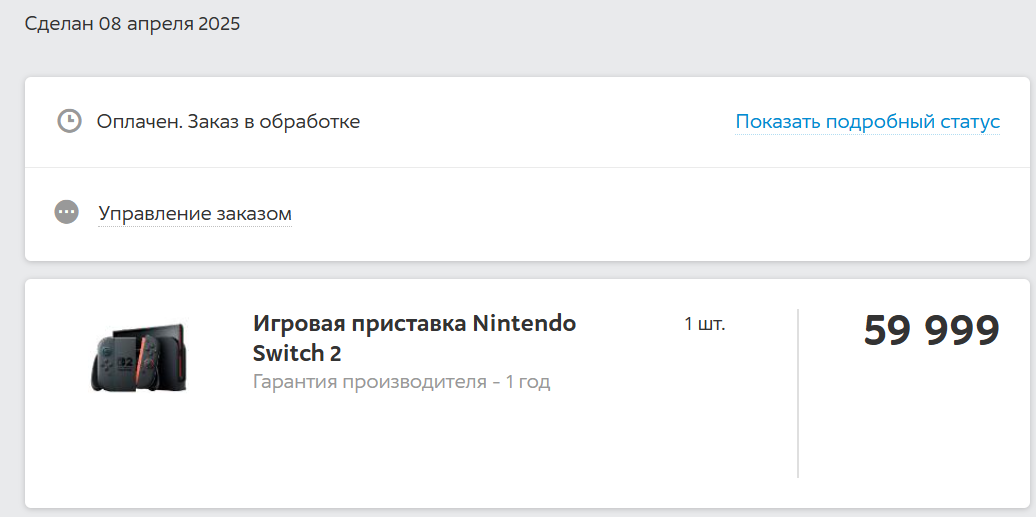Select the Switch 2 title line
This screenshot has height=517, width=1036.
(x=297, y=353)
